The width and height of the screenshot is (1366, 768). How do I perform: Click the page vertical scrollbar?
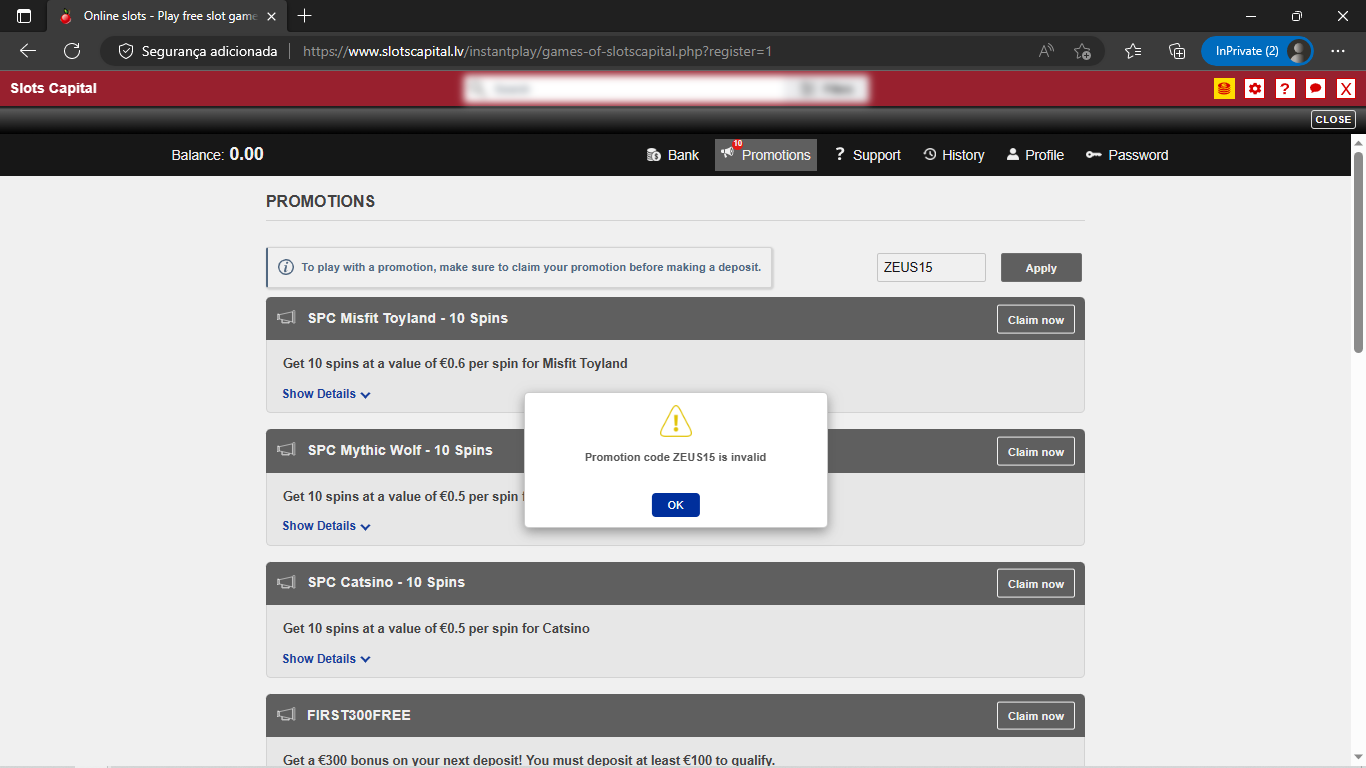1358,250
